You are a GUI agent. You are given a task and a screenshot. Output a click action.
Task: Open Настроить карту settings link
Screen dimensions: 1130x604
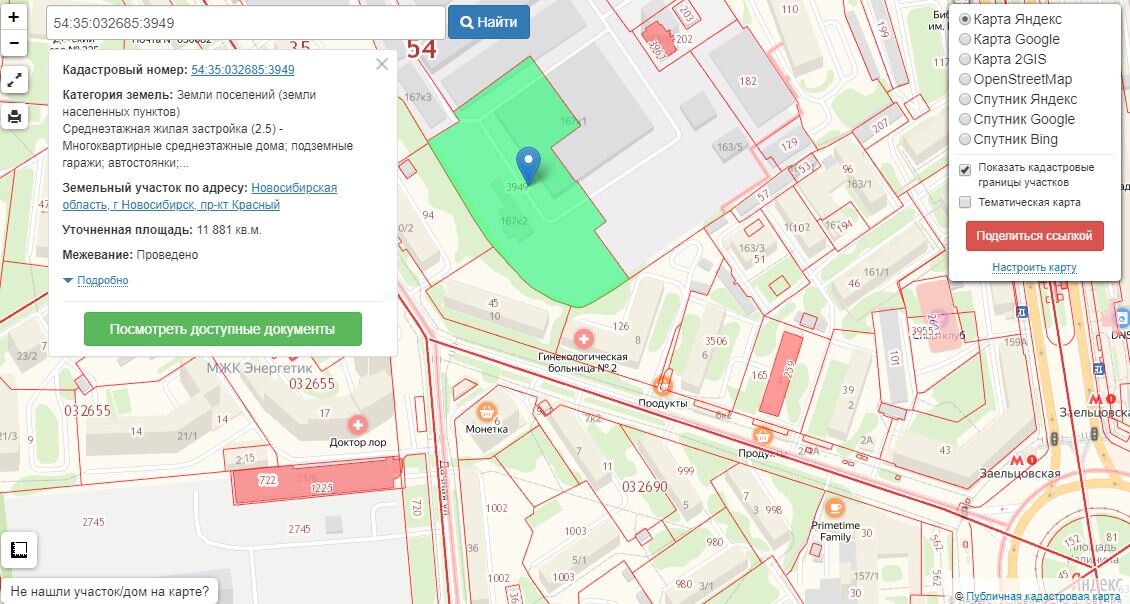pyautogui.click(x=1034, y=267)
